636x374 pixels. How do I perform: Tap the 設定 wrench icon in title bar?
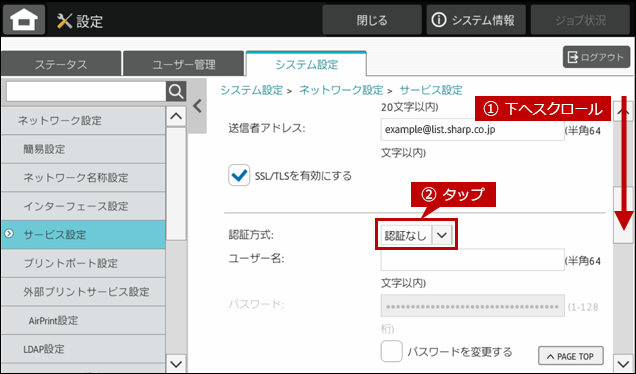click(64, 21)
